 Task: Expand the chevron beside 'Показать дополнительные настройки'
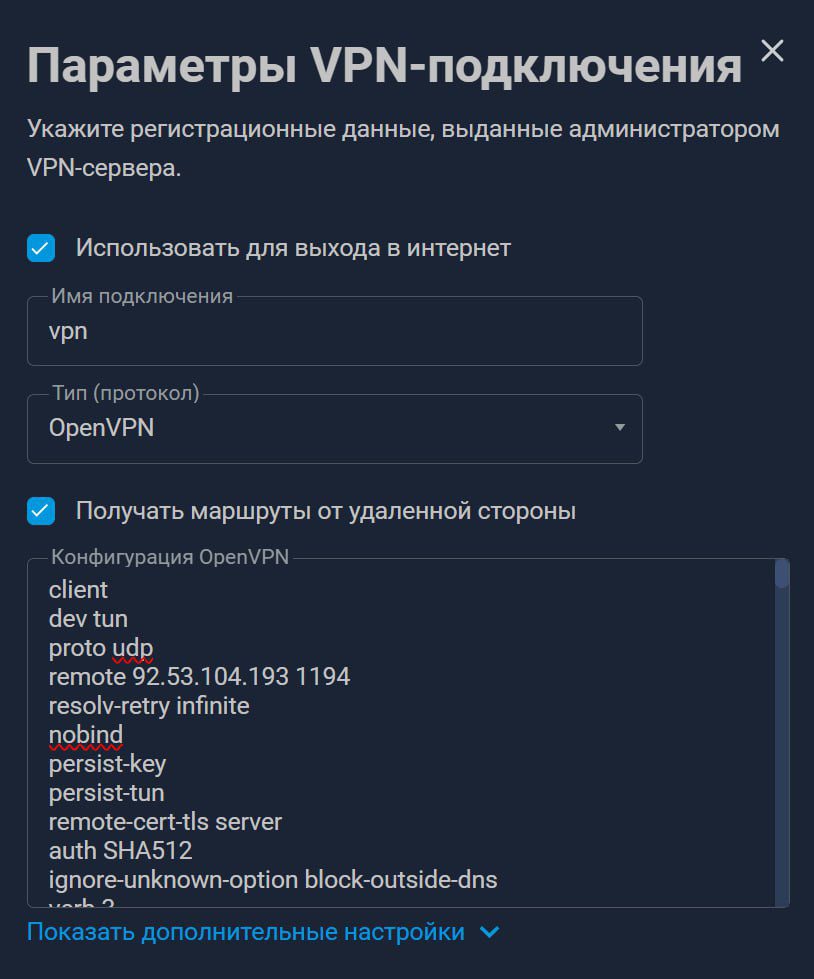(489, 932)
